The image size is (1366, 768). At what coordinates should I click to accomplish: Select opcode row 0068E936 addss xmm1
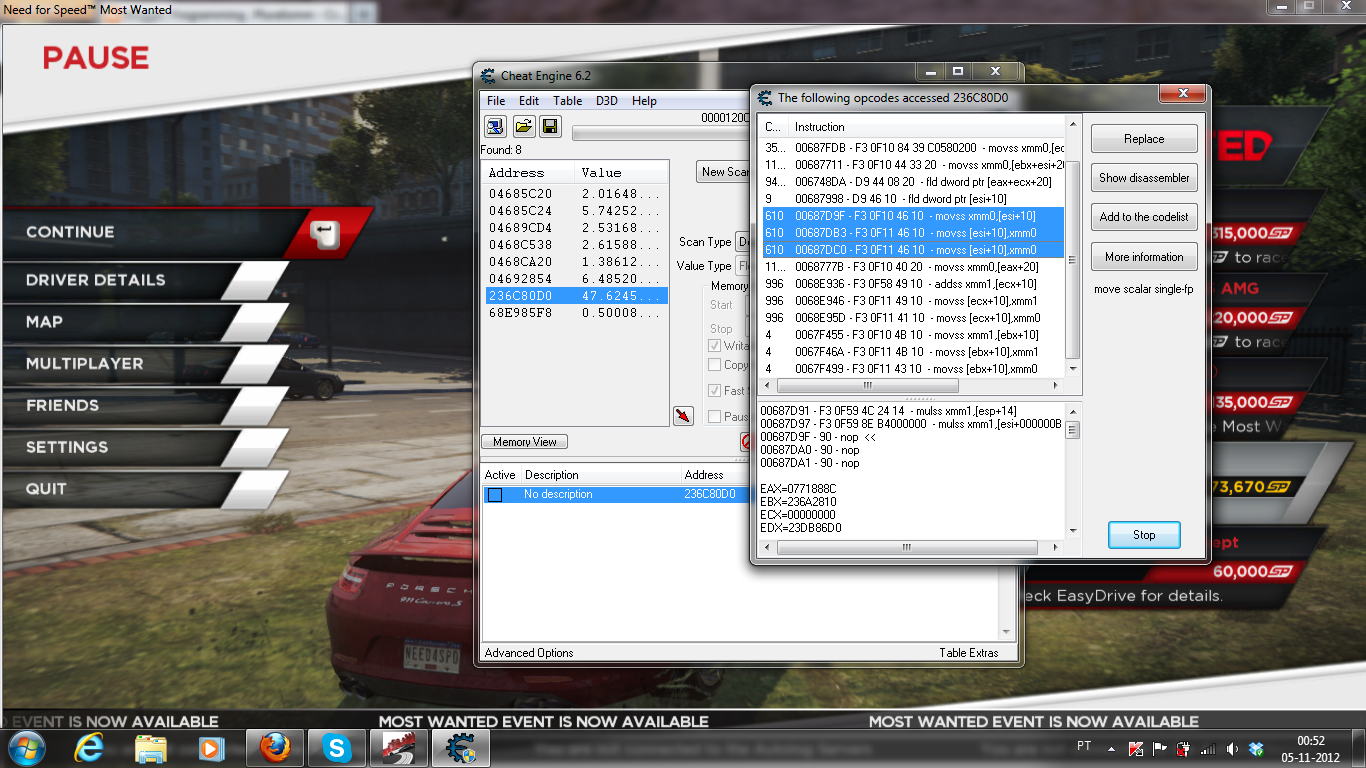click(x=912, y=283)
